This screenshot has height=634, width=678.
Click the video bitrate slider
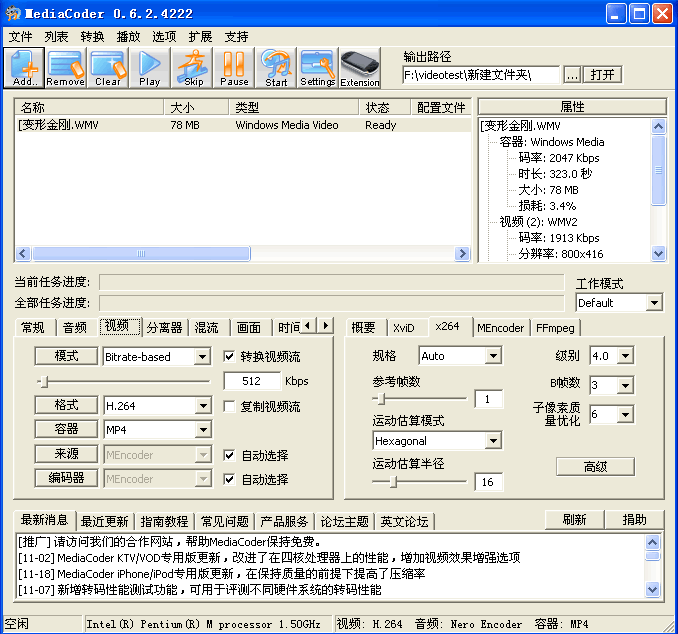[x=123, y=381]
